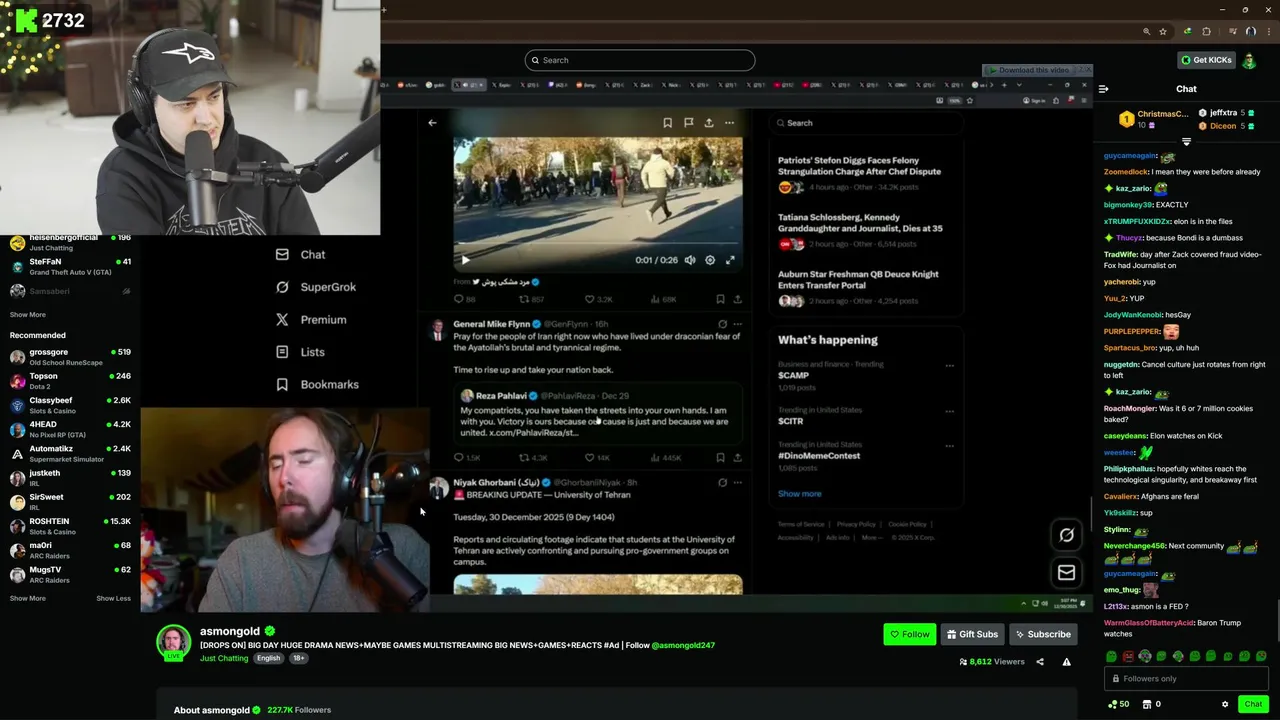Bookmark page with Chrome star icon
This screenshot has width=1280, height=720.
[x=1162, y=32]
